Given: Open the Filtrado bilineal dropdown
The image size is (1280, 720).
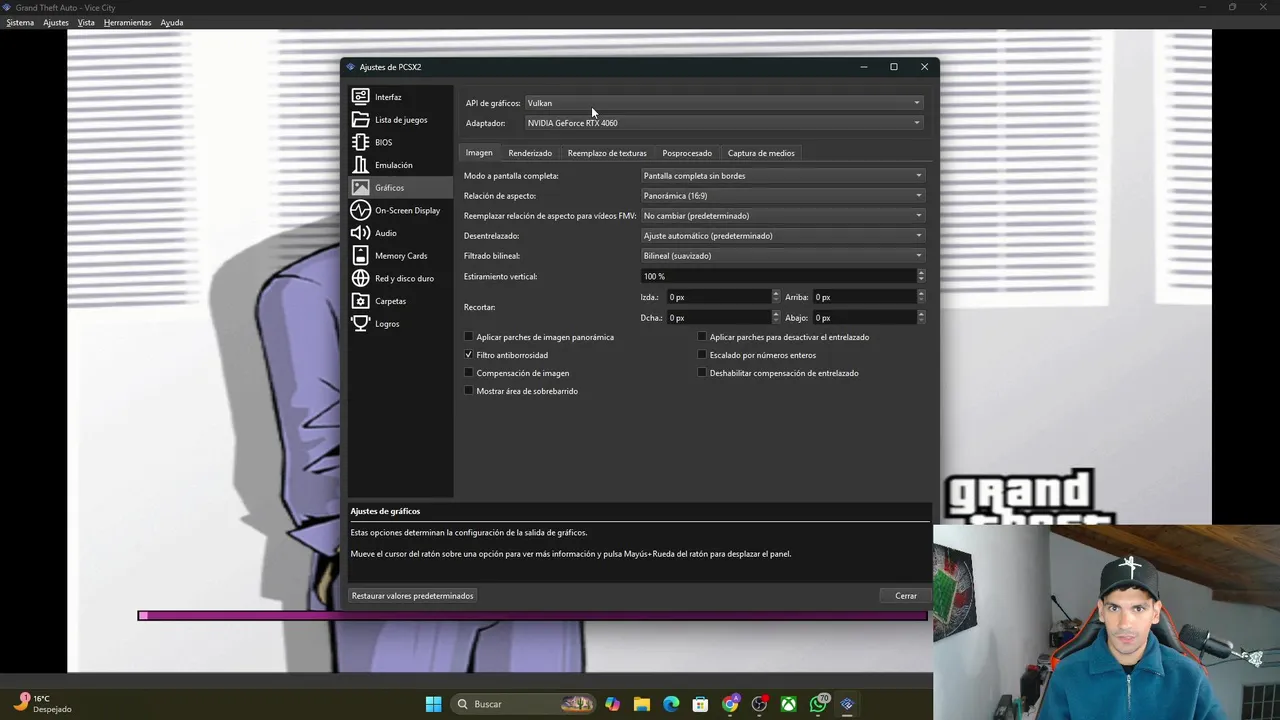Looking at the screenshot, I should coord(783,256).
